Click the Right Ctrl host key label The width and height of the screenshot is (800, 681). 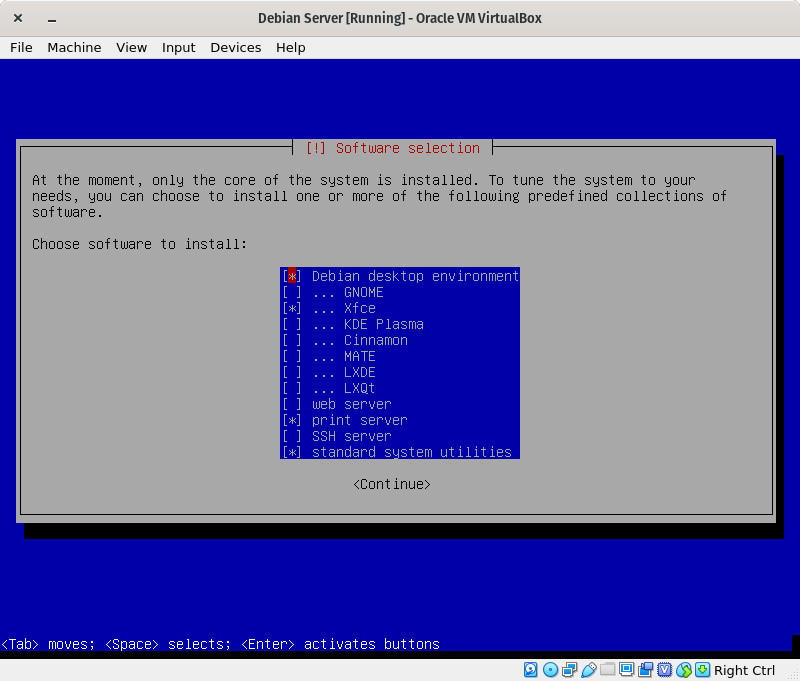pyautogui.click(x=744, y=670)
